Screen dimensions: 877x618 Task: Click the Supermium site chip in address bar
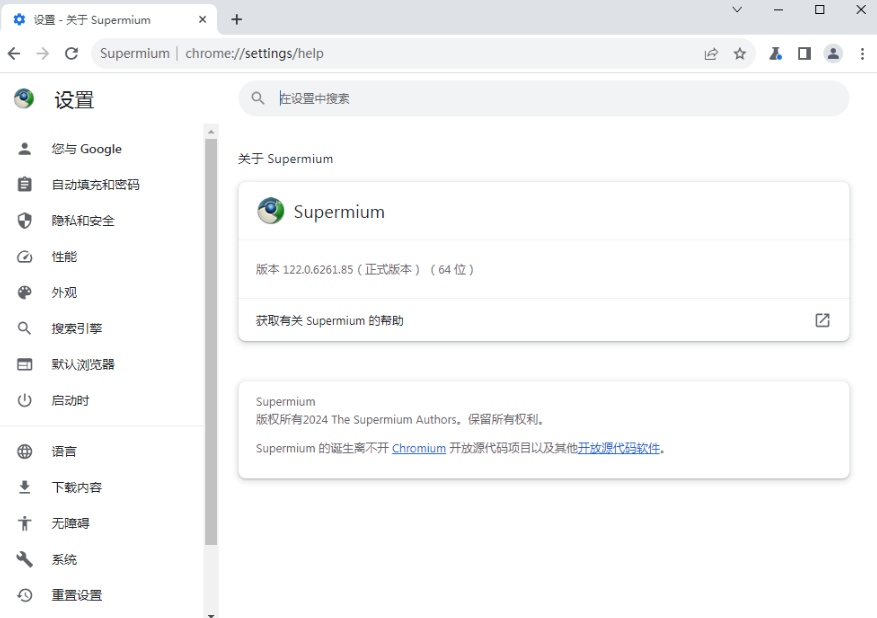tap(135, 54)
